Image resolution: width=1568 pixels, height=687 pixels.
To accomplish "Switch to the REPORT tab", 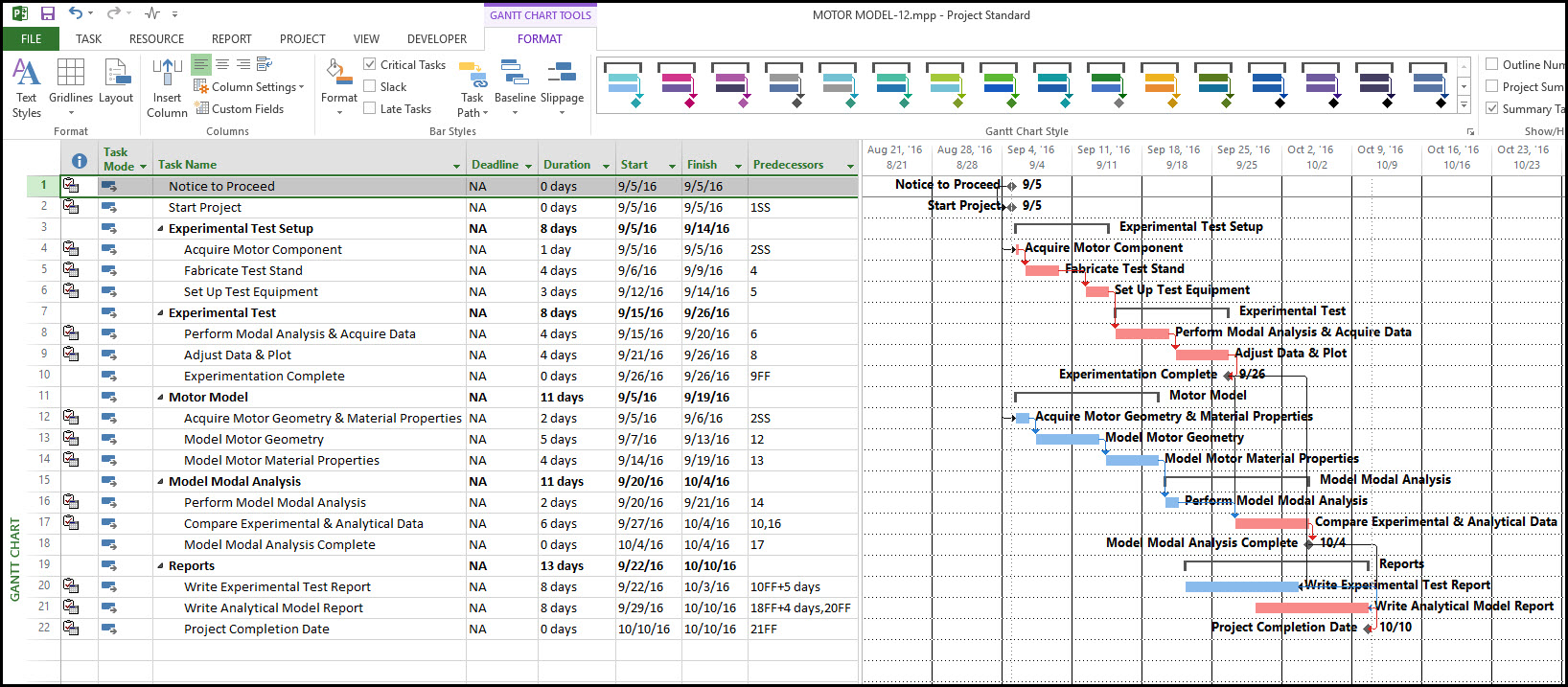I will coord(232,39).
